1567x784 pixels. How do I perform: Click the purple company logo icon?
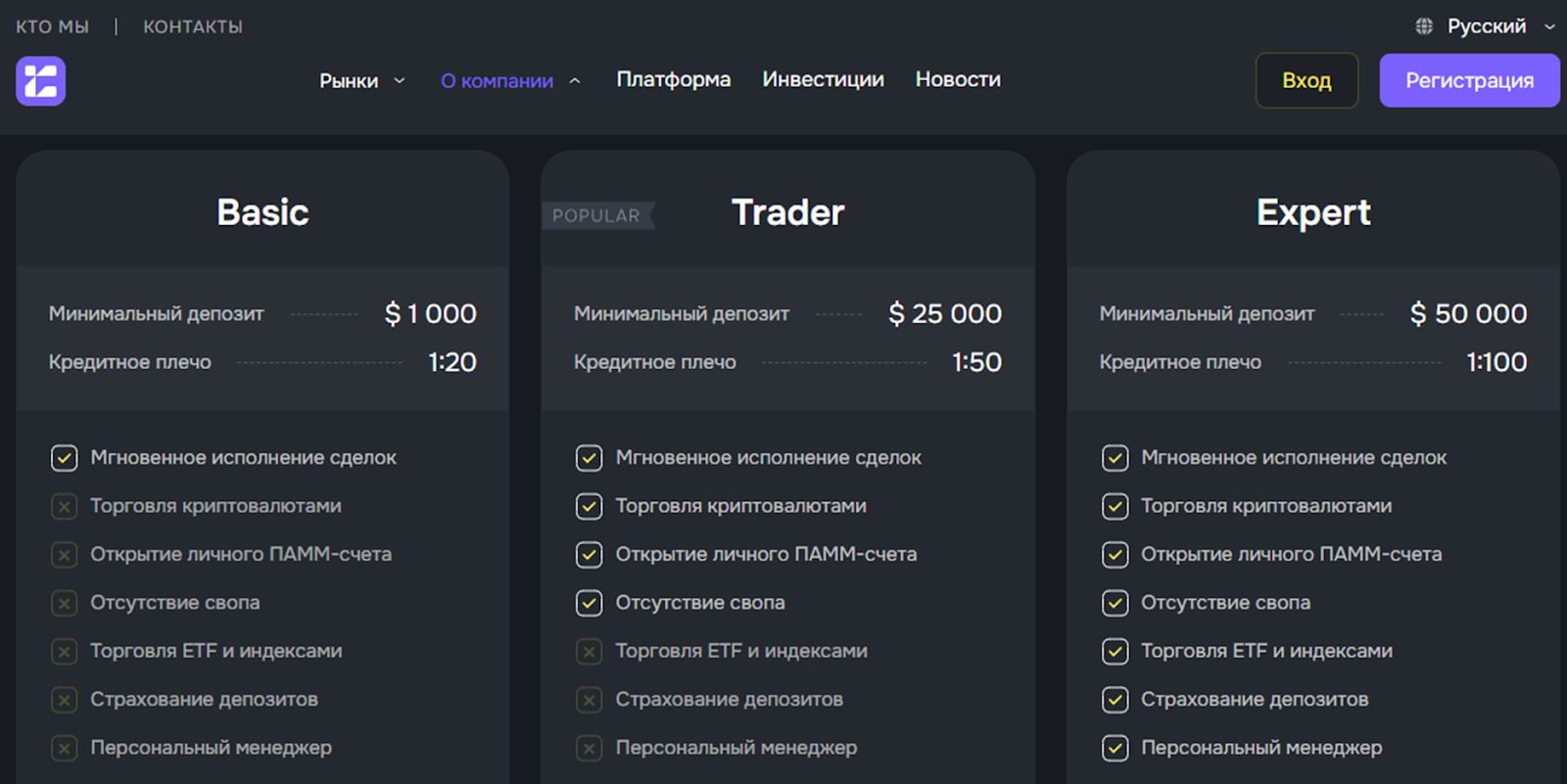[x=40, y=80]
